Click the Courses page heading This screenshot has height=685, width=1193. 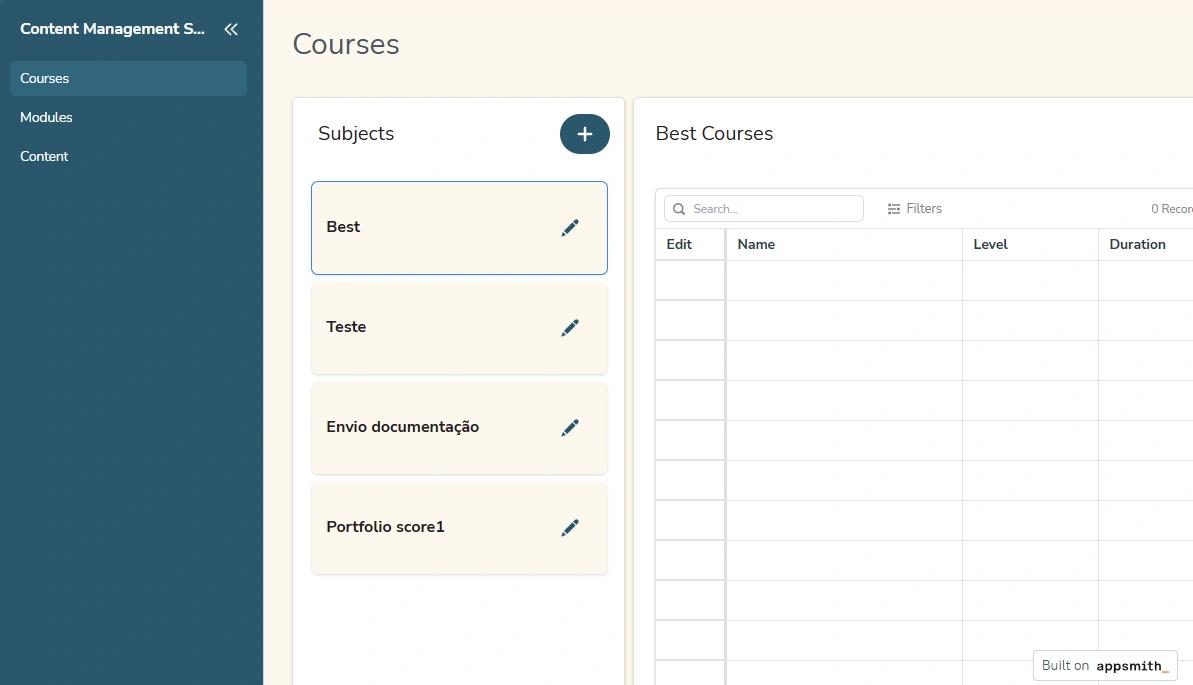pos(346,44)
